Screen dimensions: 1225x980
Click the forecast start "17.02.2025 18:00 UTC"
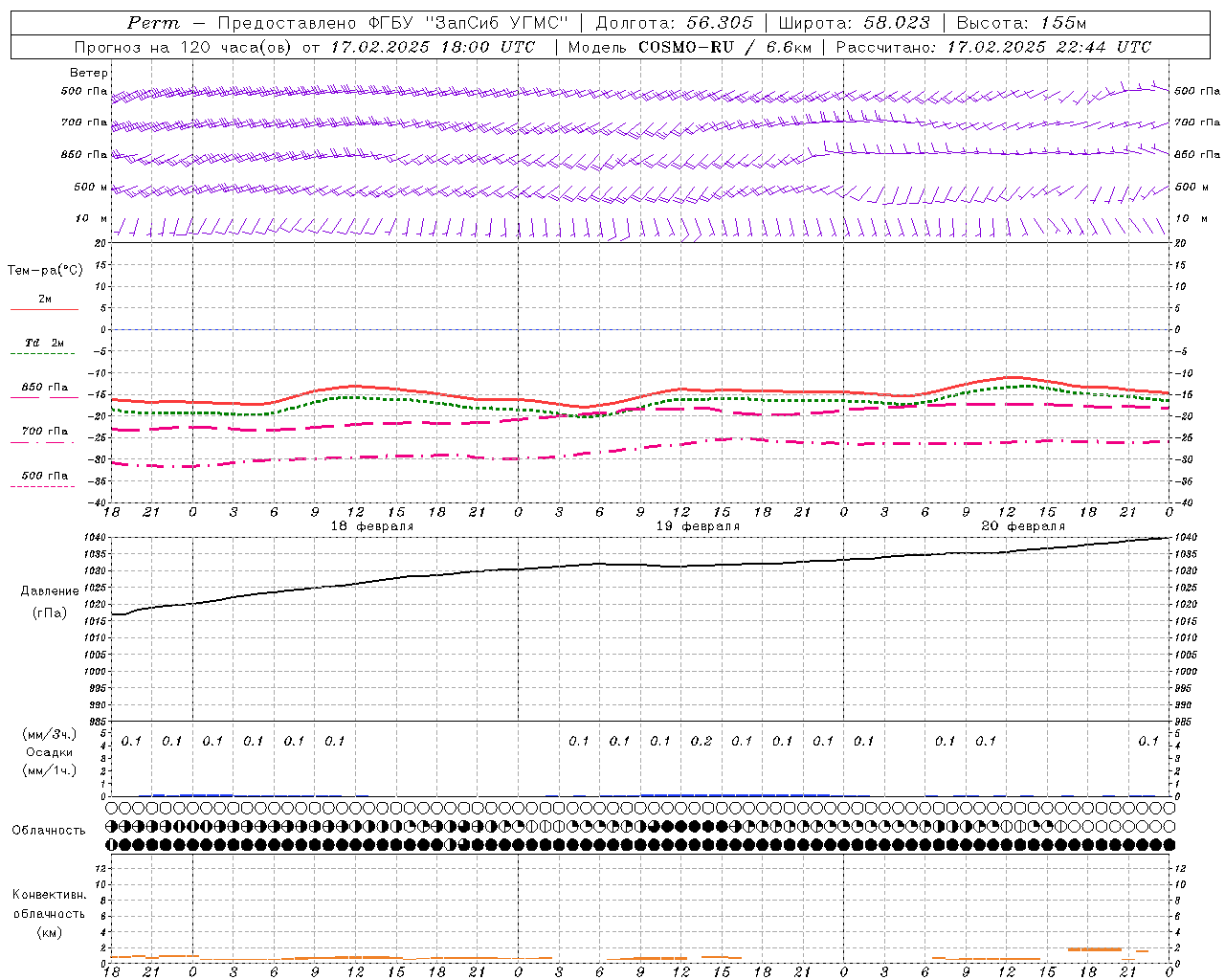coord(433,47)
